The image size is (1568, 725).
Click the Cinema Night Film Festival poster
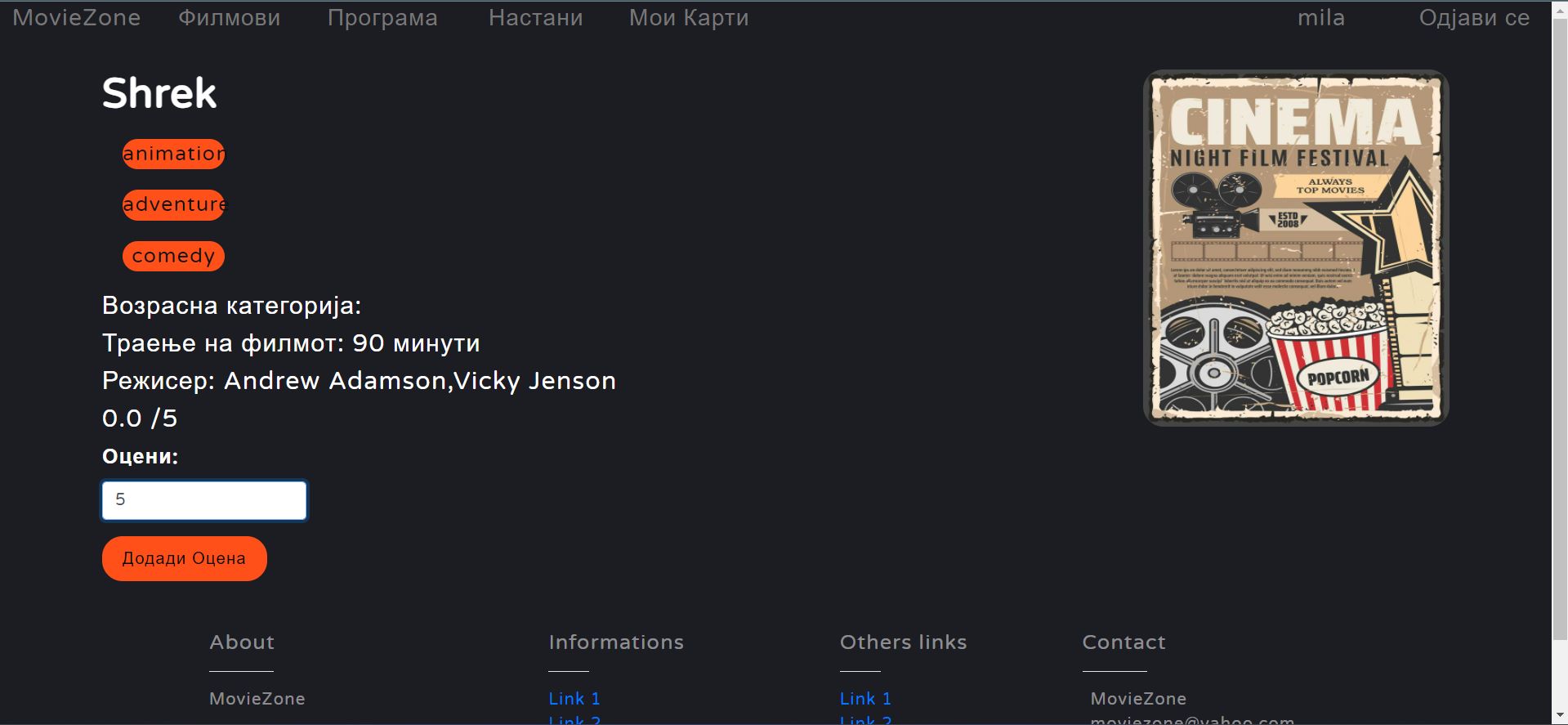coord(1295,248)
